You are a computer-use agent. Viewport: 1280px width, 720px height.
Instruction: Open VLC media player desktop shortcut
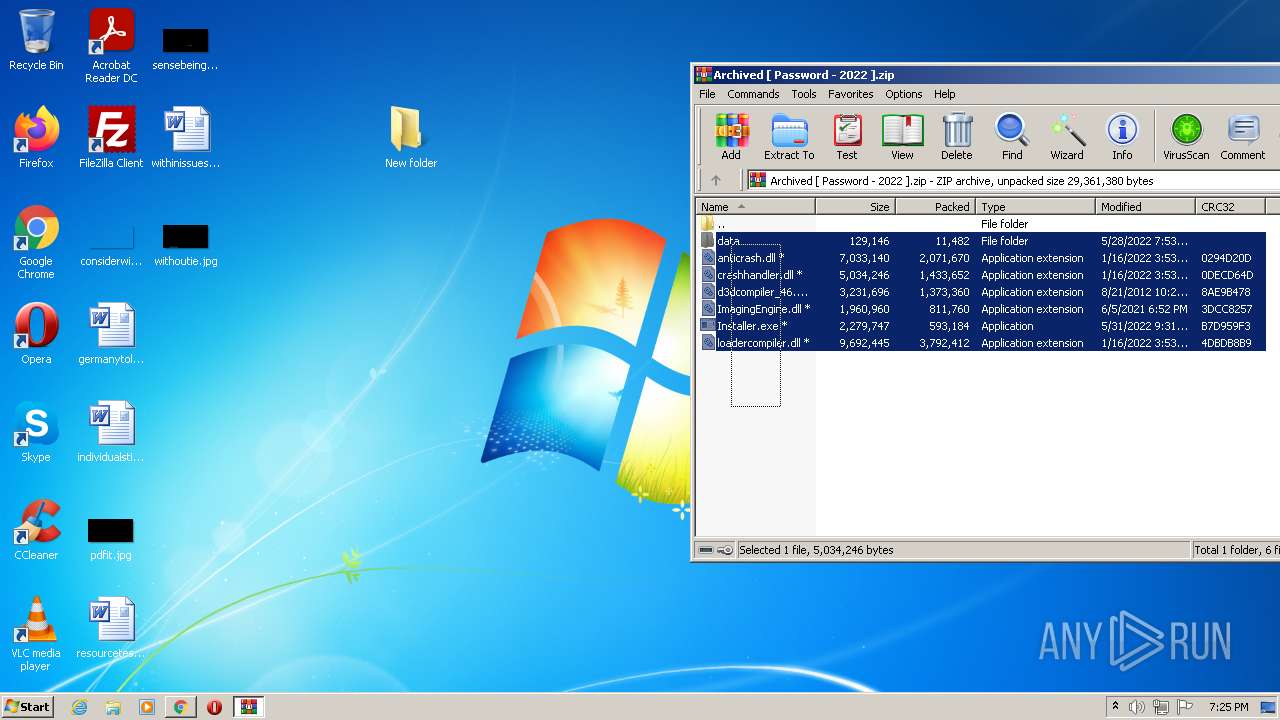[36, 634]
